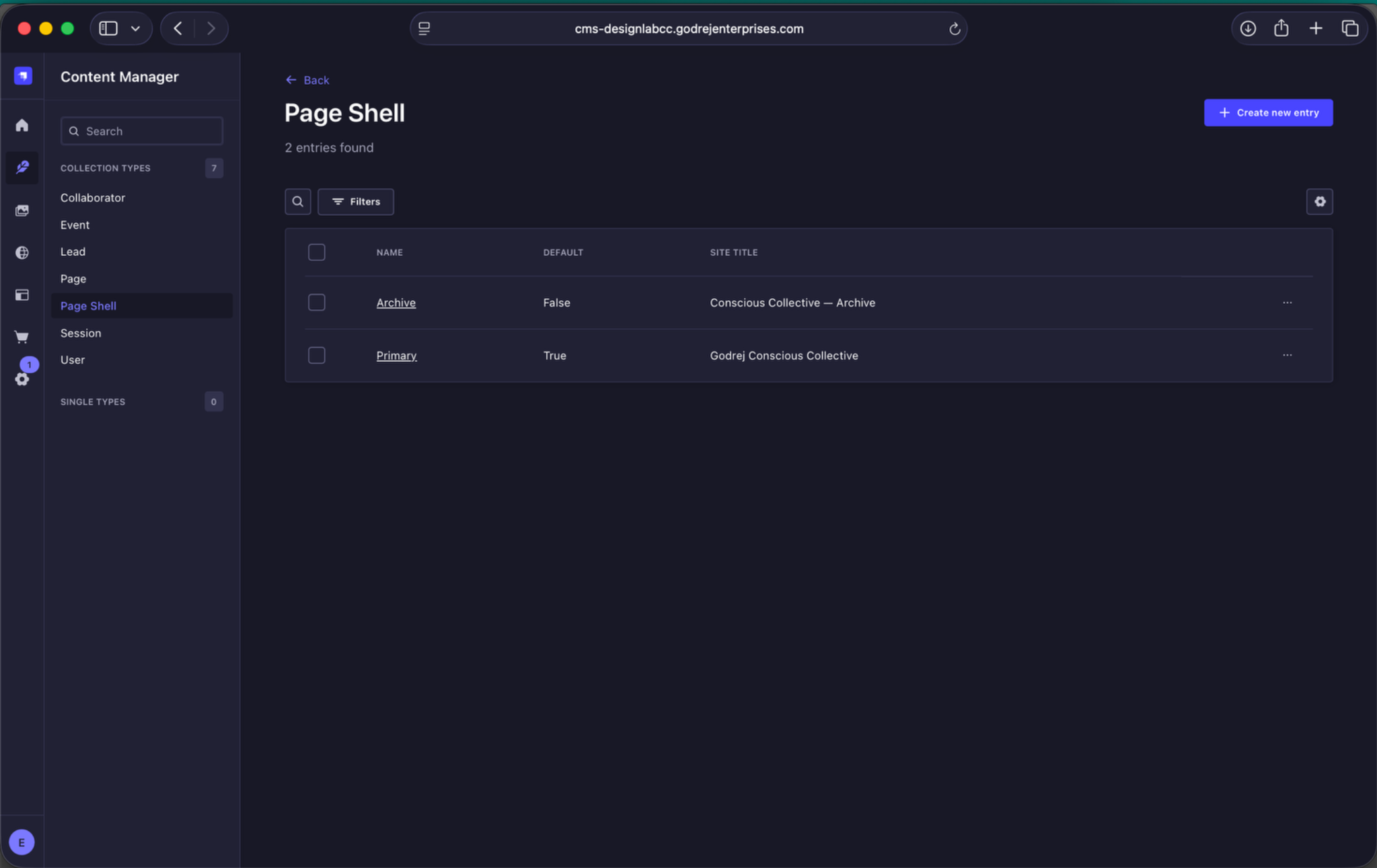Select Page Shell collection type

pyautogui.click(x=142, y=306)
